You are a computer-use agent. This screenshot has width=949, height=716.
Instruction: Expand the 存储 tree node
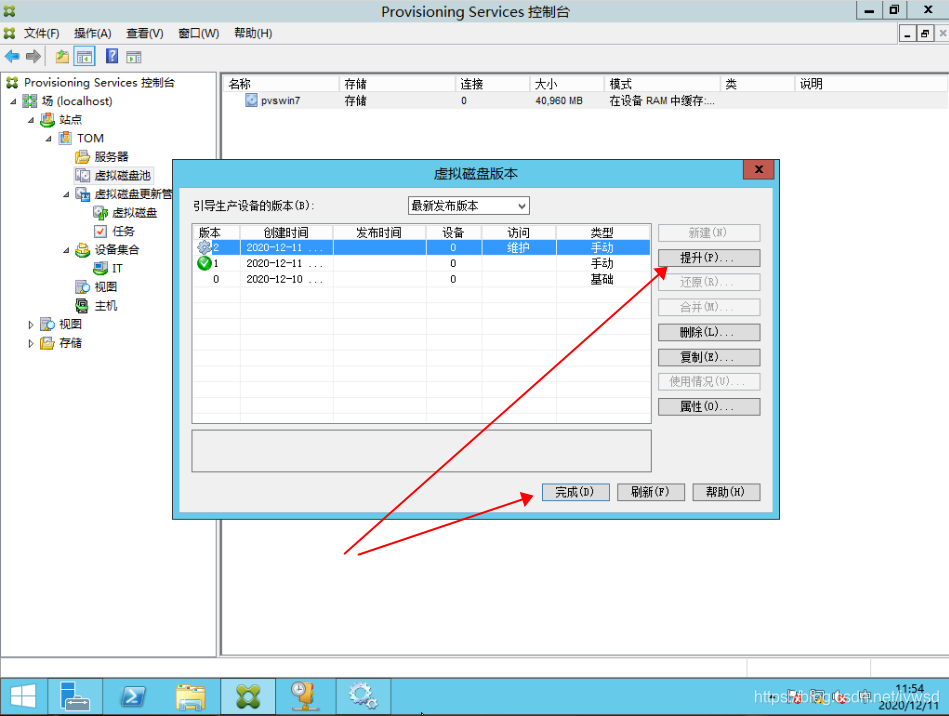pyautogui.click(x=31, y=343)
